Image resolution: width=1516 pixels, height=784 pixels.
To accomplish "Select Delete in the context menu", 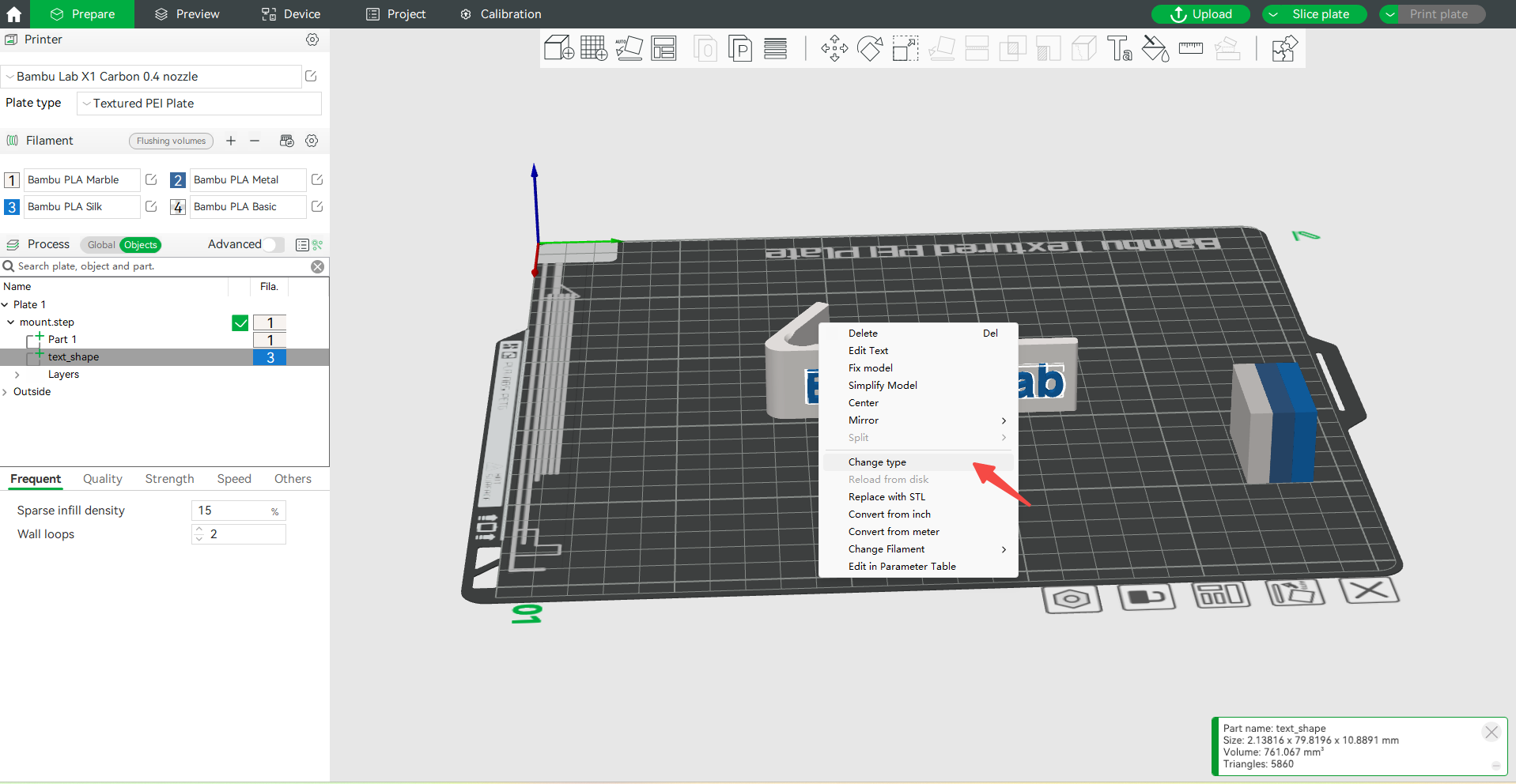I will (x=918, y=334).
